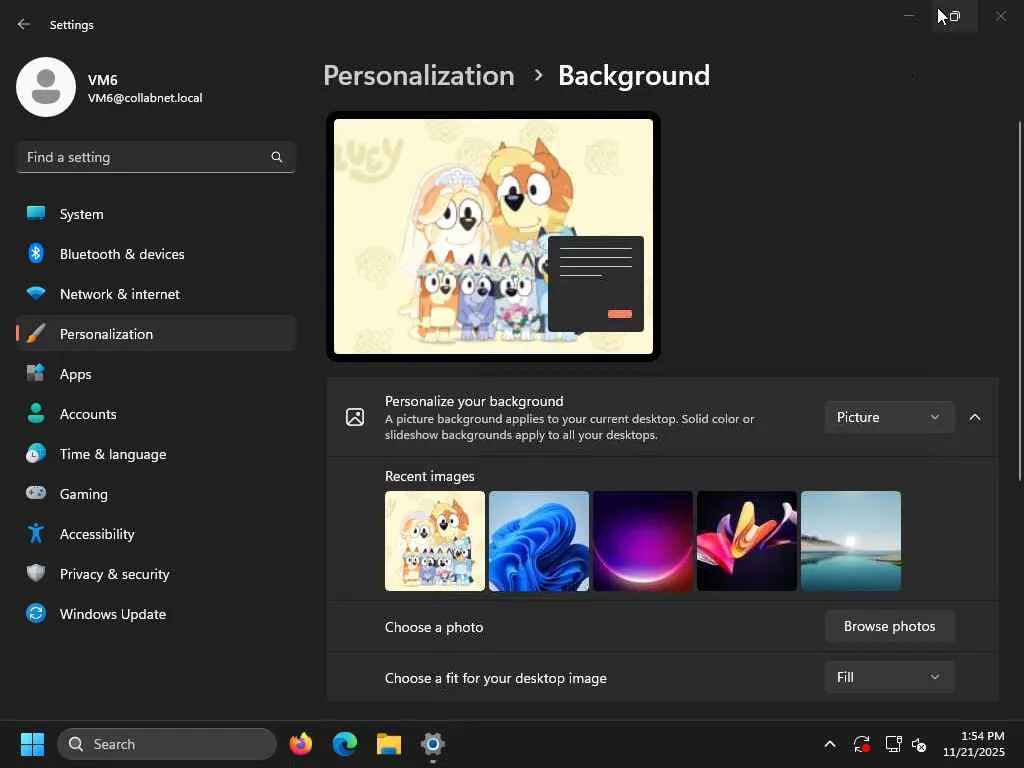Open the Picture background type dropdown
Screen dimensions: 1024x768
point(889,417)
